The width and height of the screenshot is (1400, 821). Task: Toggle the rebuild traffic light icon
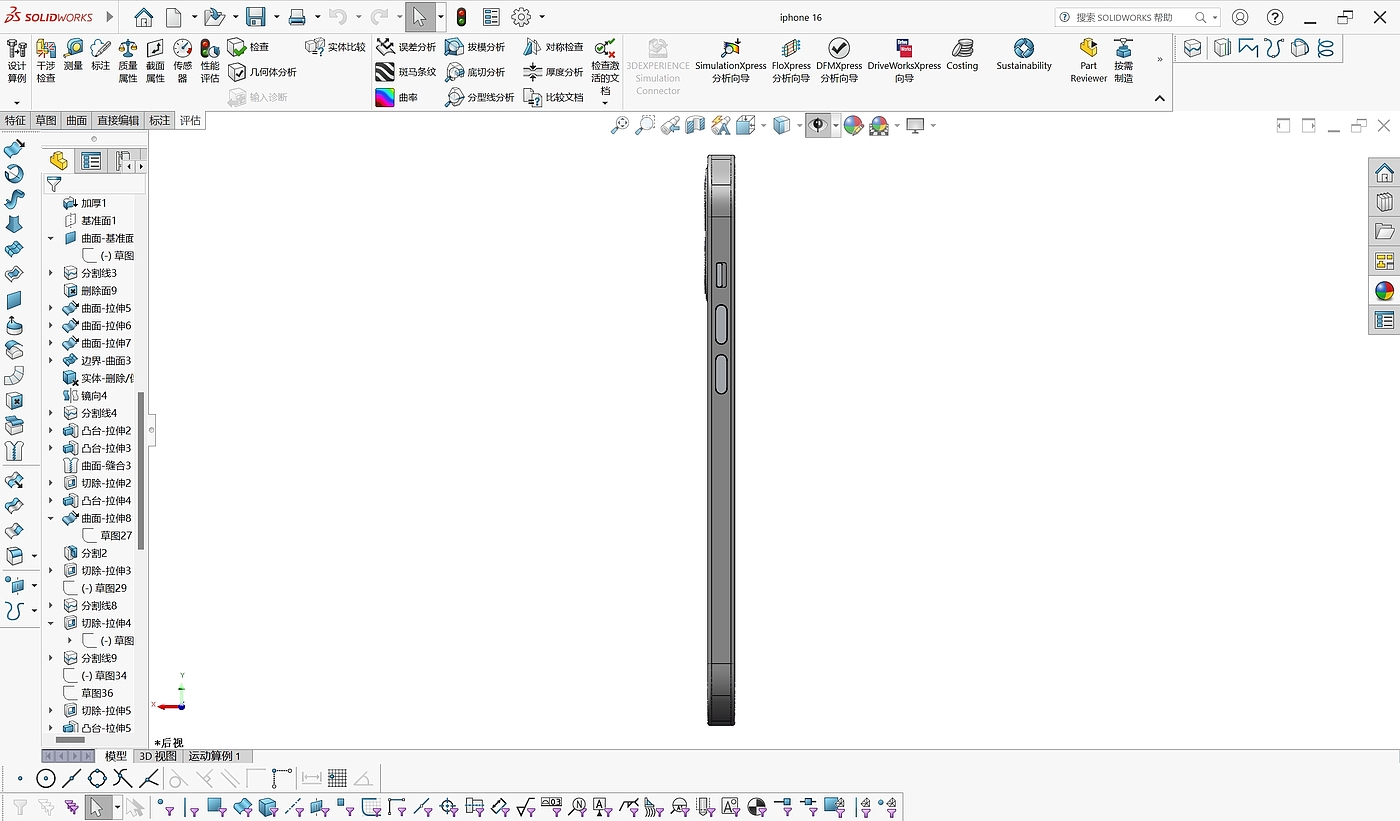461,17
